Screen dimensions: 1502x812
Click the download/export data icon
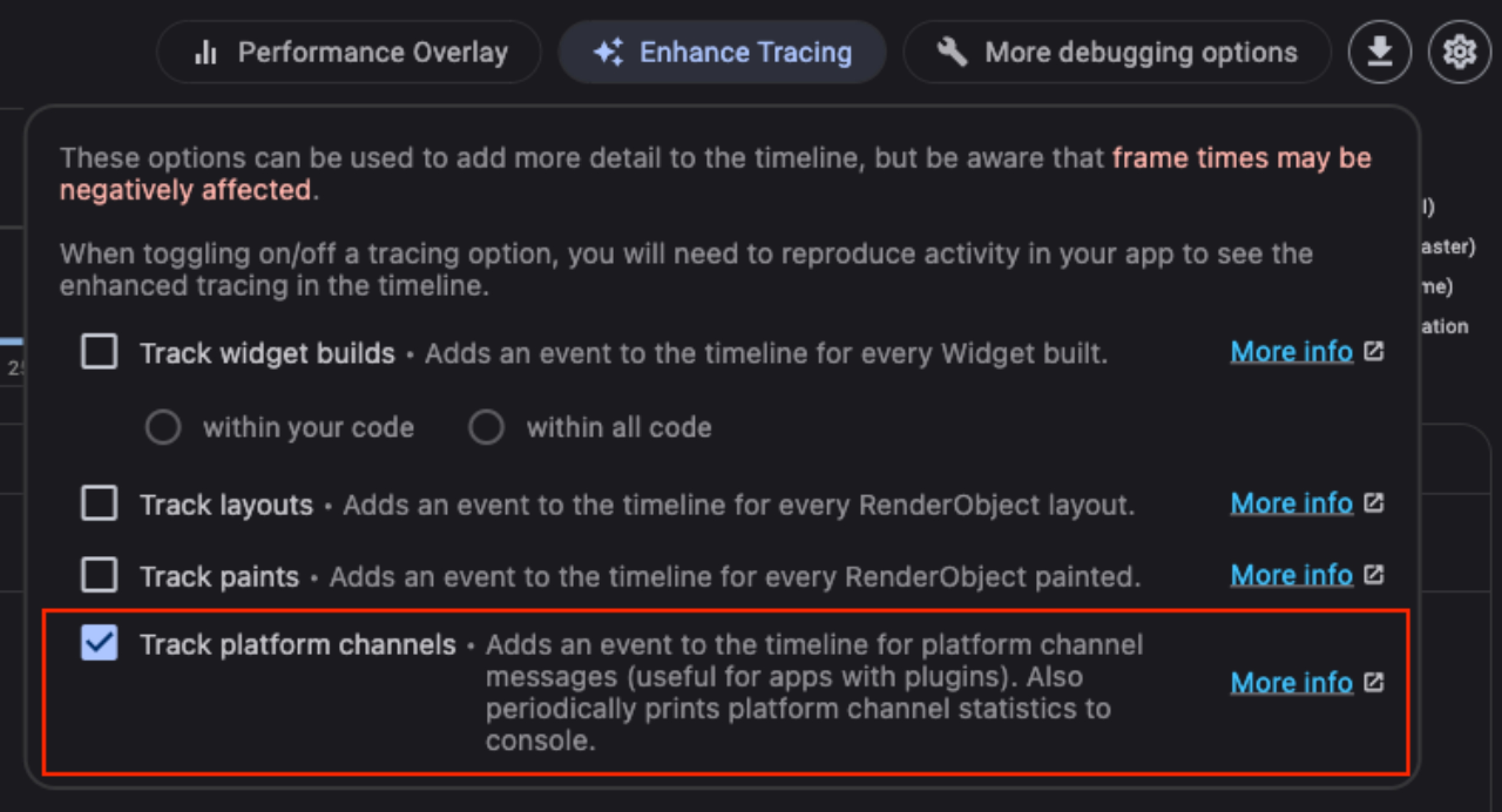click(1379, 52)
